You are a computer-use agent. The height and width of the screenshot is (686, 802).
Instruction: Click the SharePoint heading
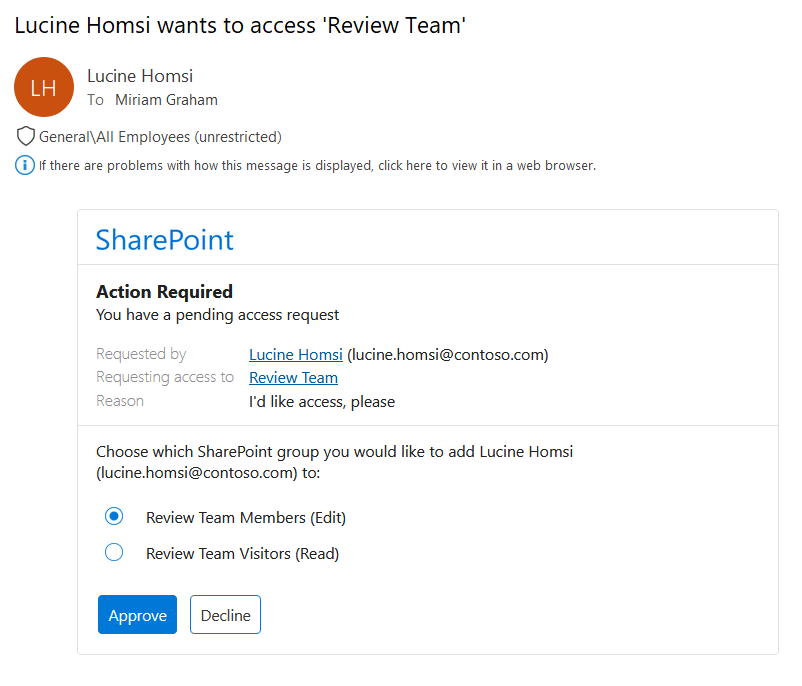pyautogui.click(x=165, y=240)
